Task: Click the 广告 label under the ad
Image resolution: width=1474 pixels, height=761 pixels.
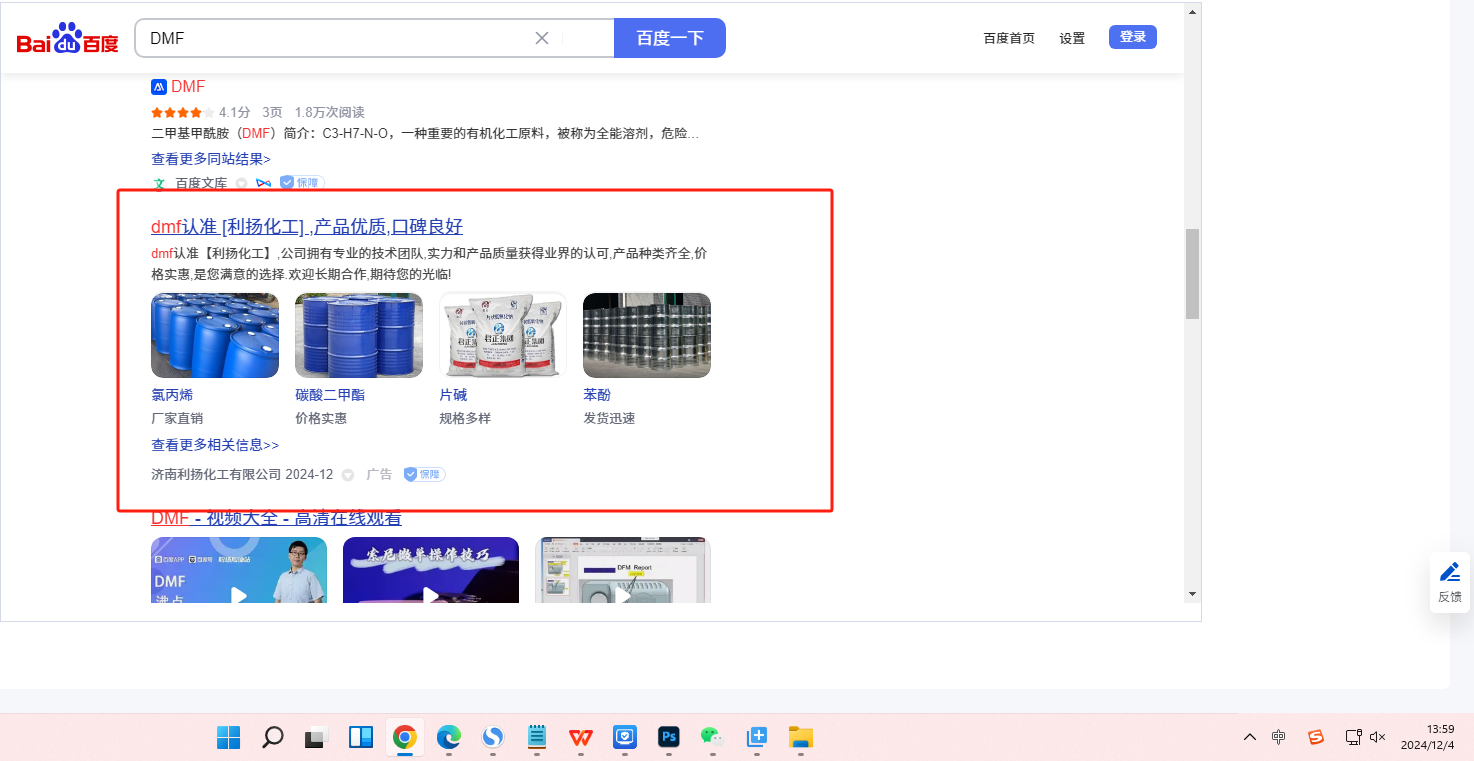Action: coord(379,474)
